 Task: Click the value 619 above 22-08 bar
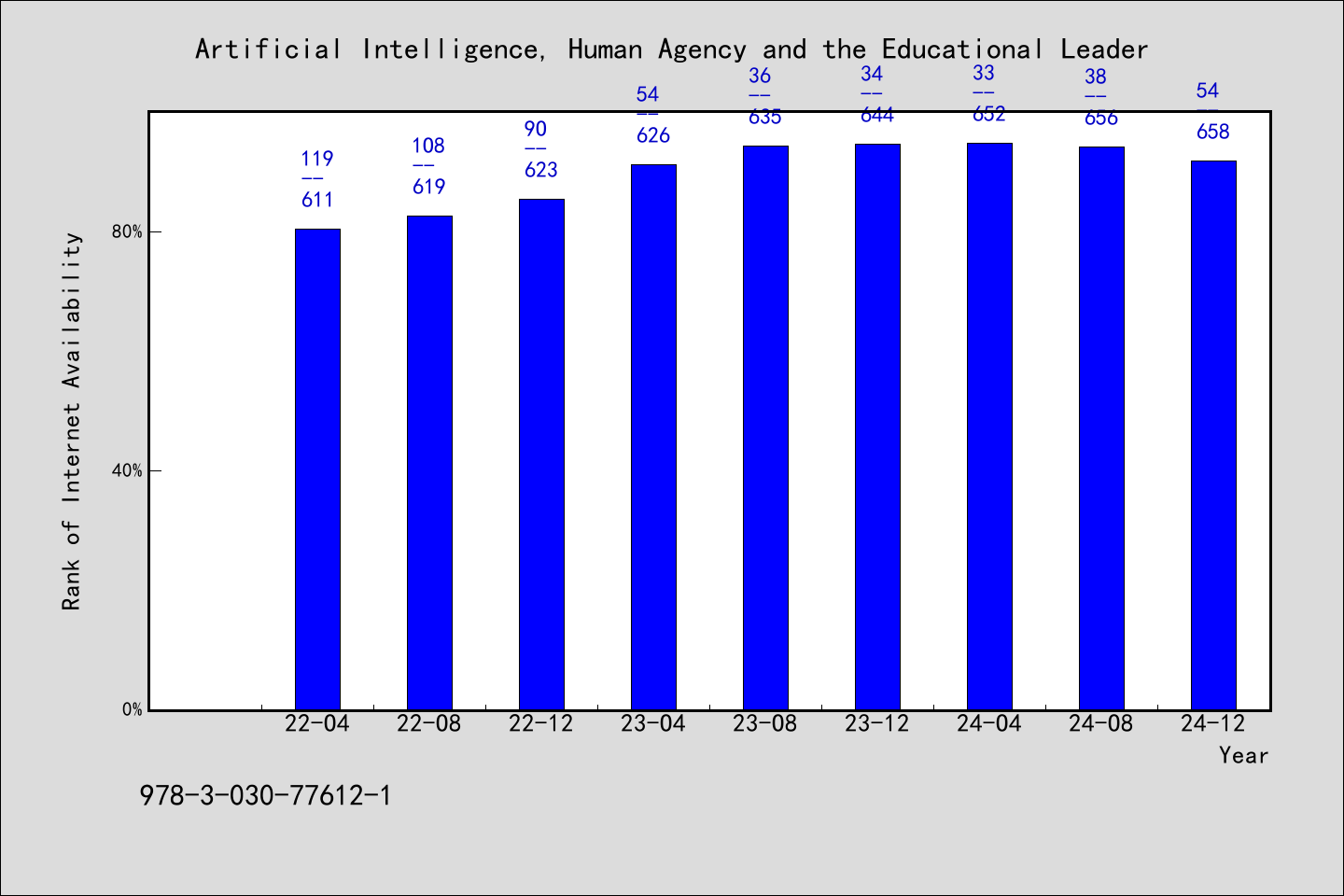(429, 186)
